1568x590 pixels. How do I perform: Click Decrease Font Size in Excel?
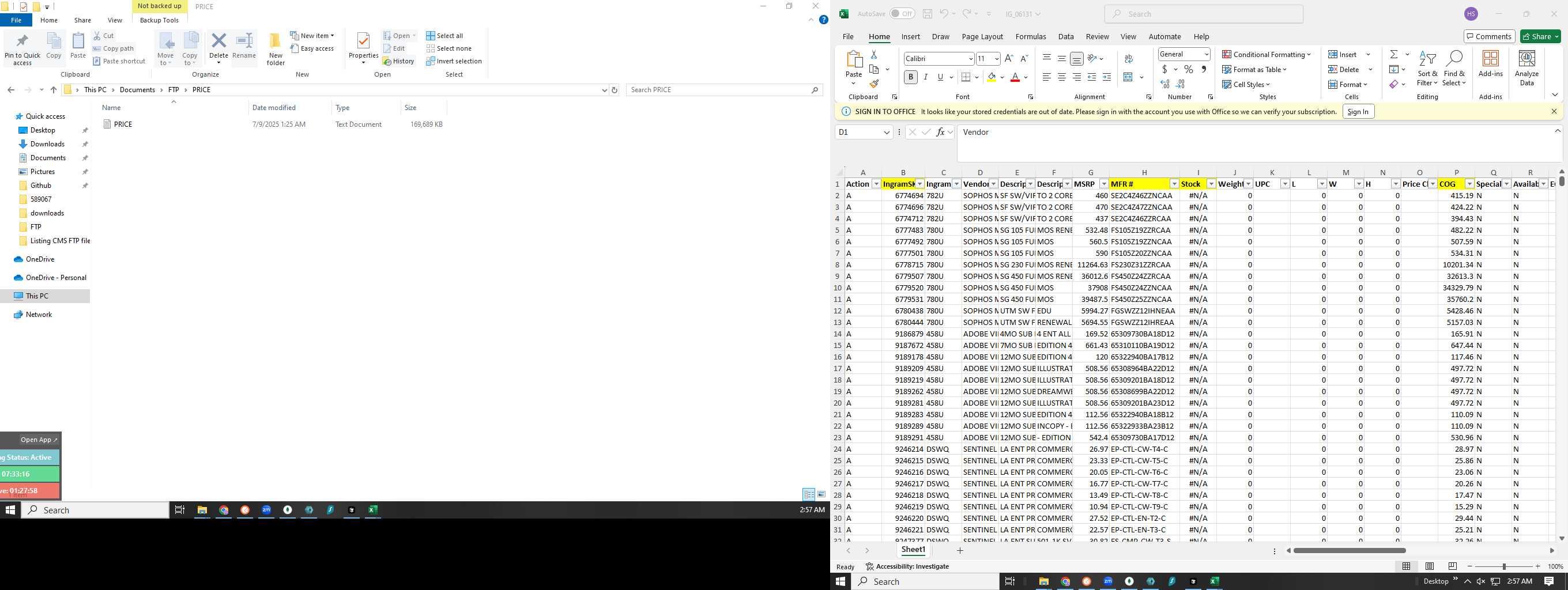pyautogui.click(x=1024, y=58)
